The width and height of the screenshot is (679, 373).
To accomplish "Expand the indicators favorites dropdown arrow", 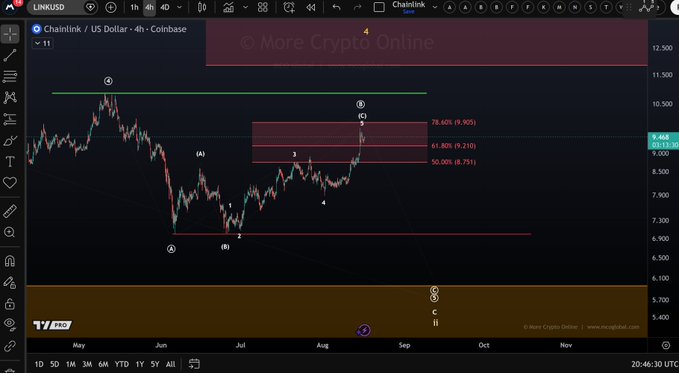I will [246, 7].
